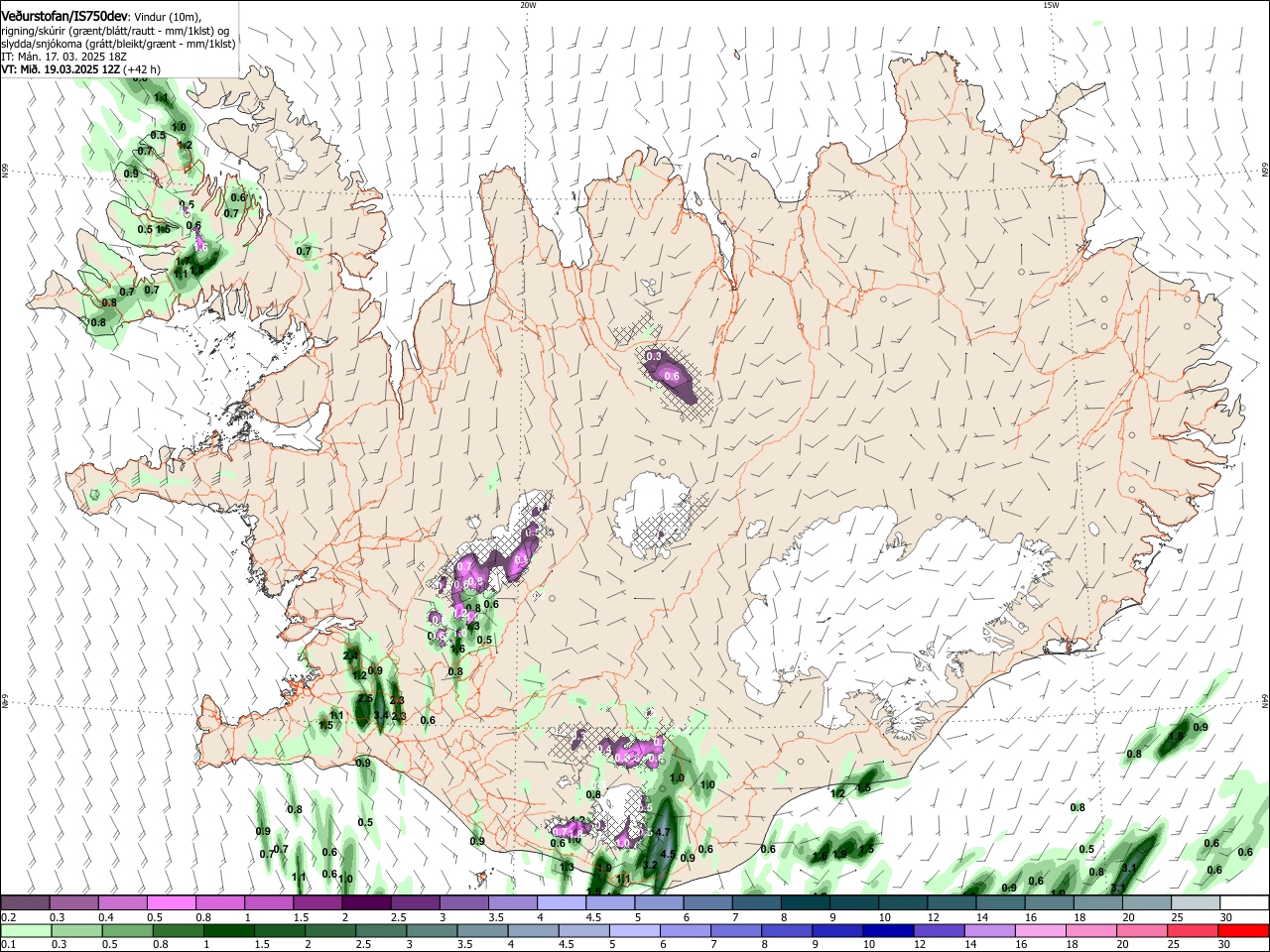Click the white 30 swatch ending the top legend row
The height and width of the screenshot is (952, 1270).
1244,903
